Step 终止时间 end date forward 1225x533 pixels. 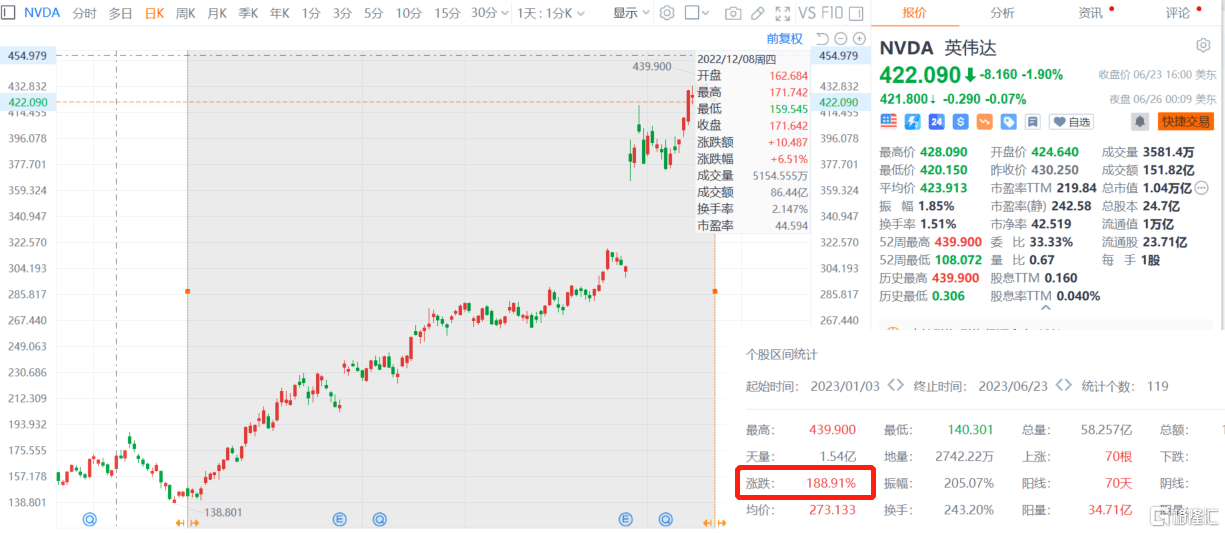pos(1070,385)
